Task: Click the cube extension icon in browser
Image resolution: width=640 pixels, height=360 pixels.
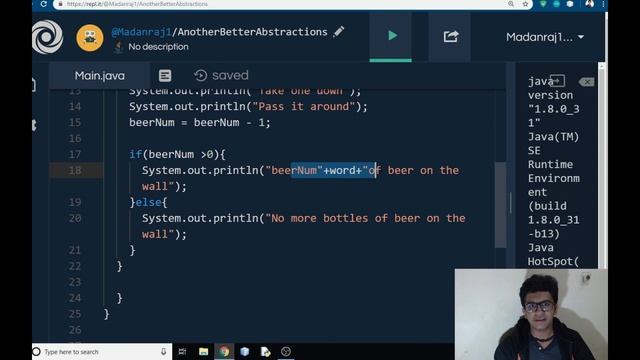Action: 570,4
